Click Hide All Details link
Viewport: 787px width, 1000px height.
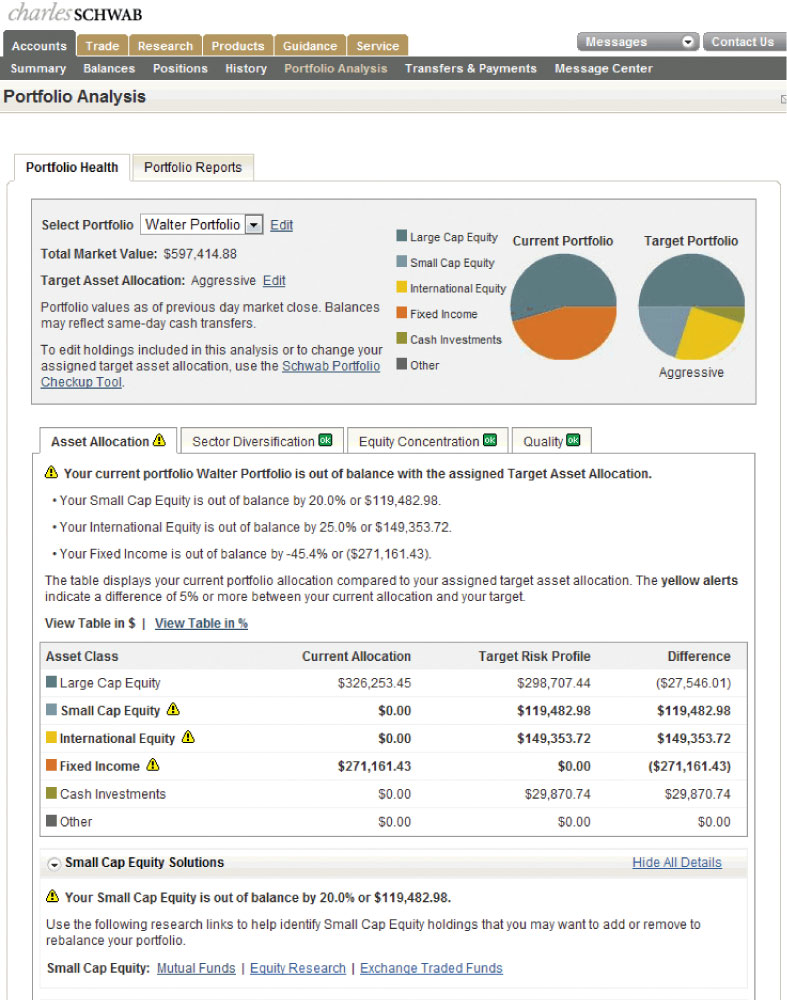pos(677,862)
